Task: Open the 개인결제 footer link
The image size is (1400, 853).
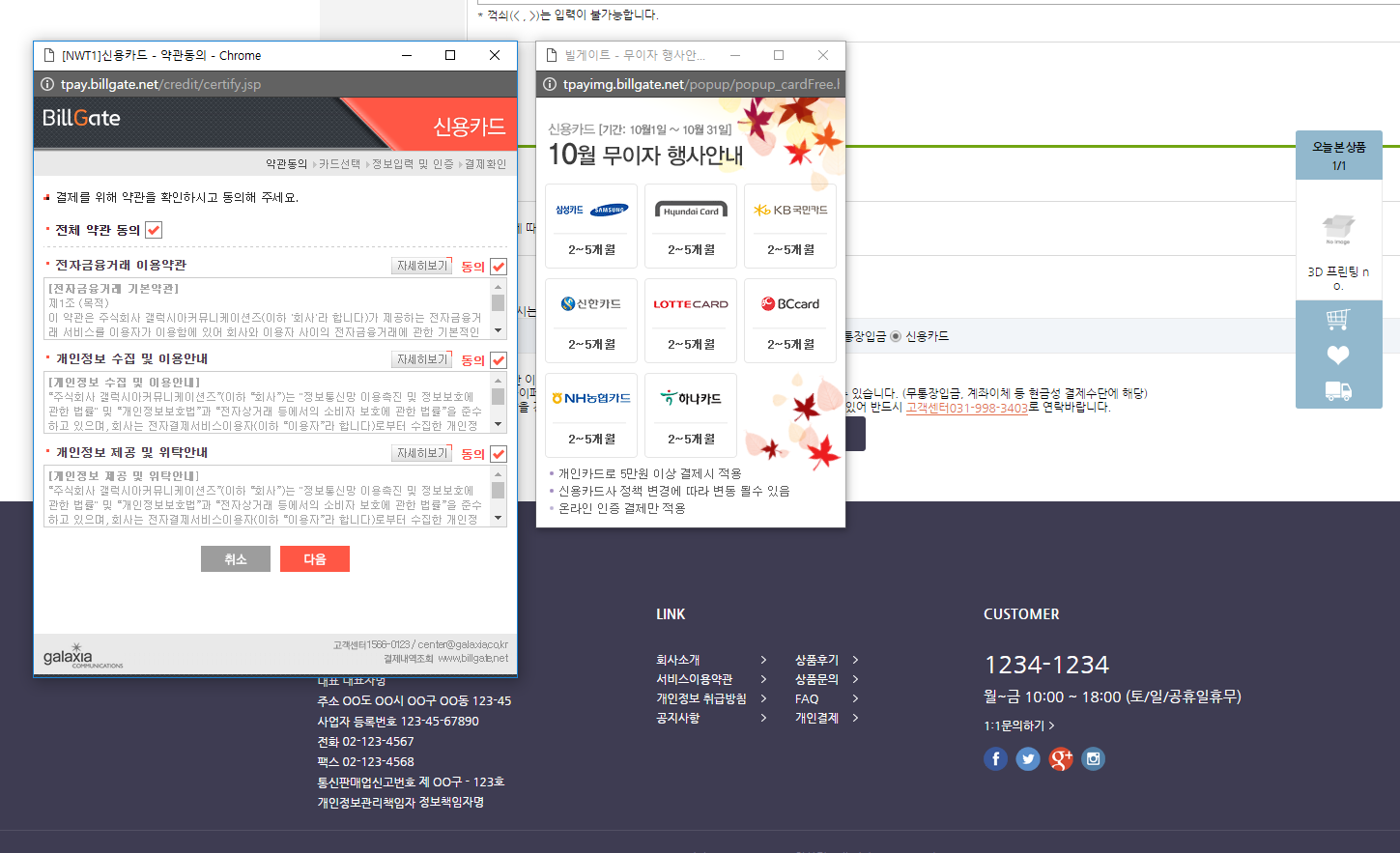Action: click(816, 718)
